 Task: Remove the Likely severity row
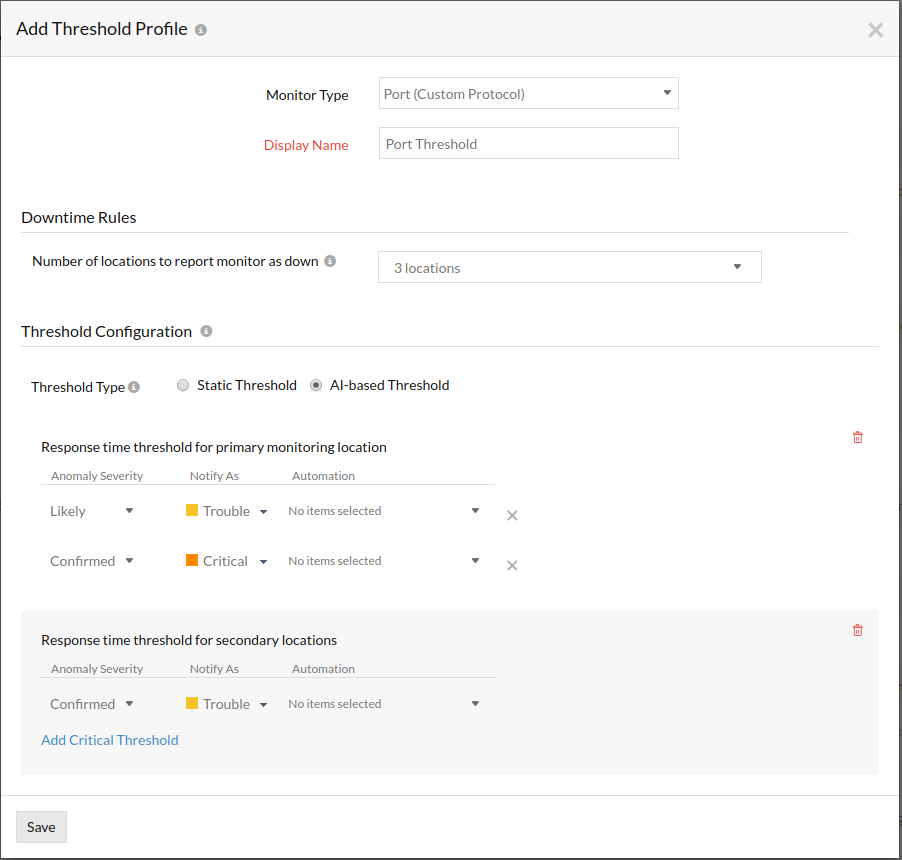(x=512, y=515)
